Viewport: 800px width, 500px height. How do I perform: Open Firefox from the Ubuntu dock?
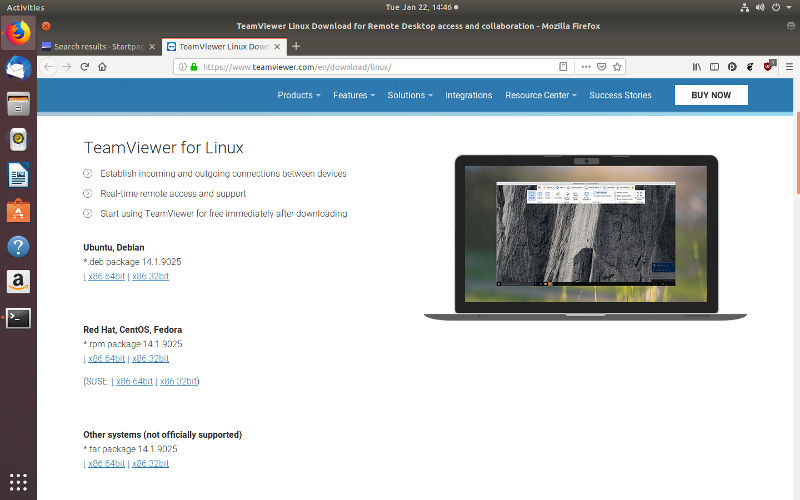(x=18, y=33)
